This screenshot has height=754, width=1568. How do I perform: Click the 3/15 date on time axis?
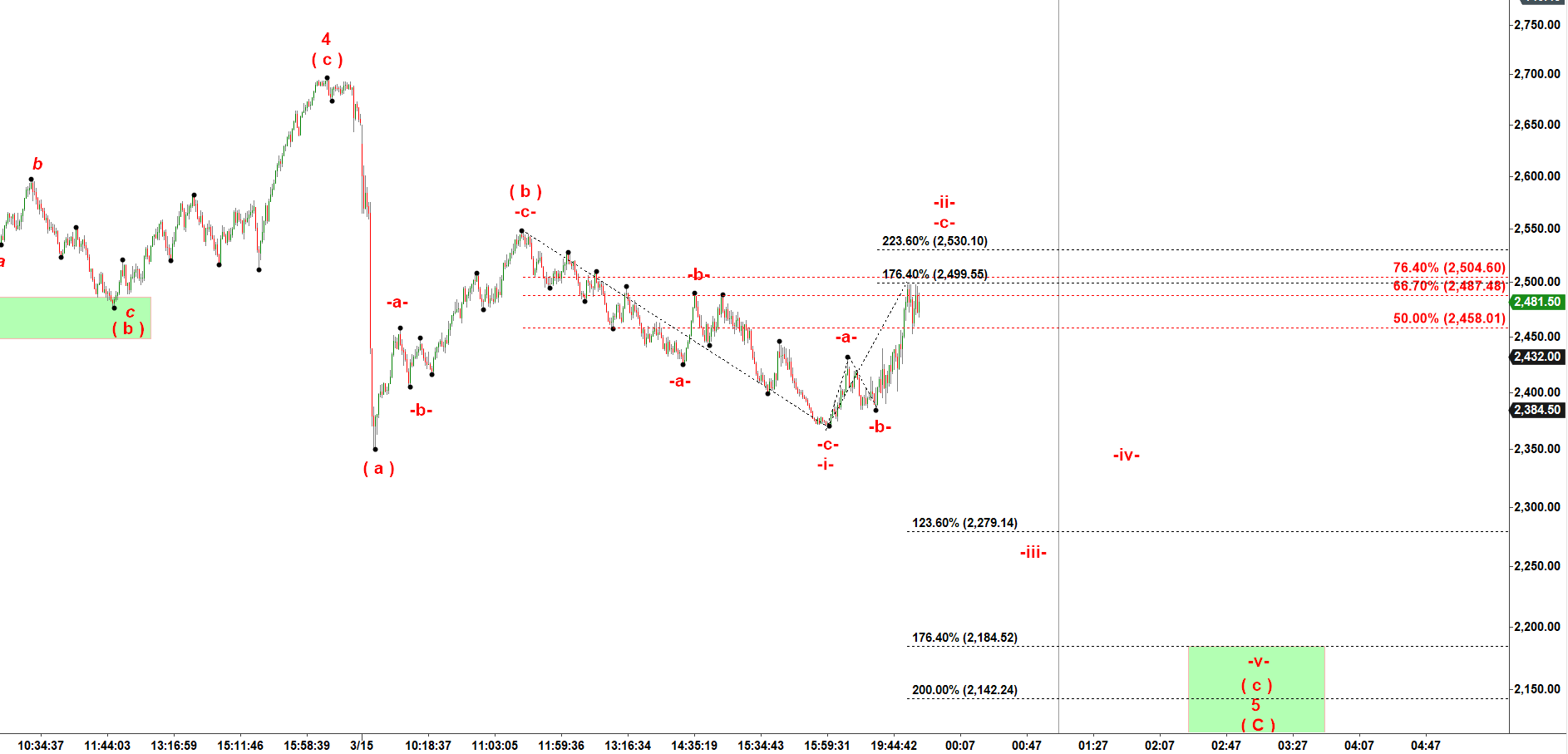click(x=362, y=745)
